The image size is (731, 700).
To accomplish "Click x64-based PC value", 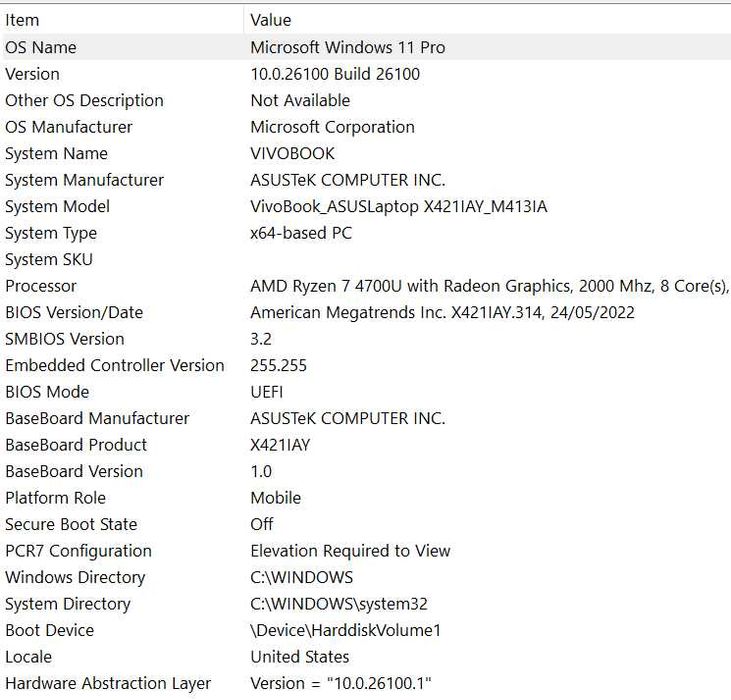I will [301, 233].
